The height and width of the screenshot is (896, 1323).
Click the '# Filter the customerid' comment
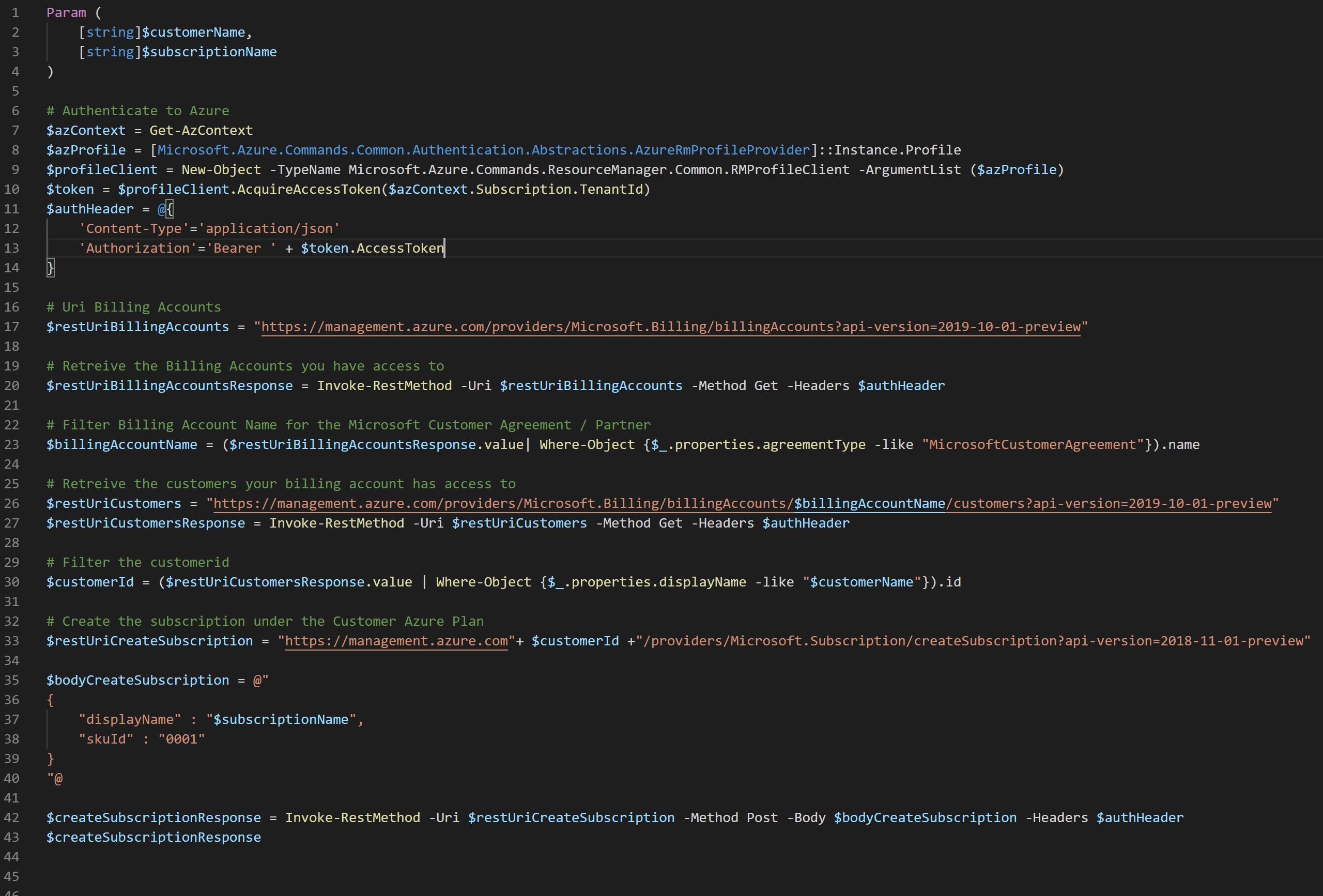click(138, 562)
